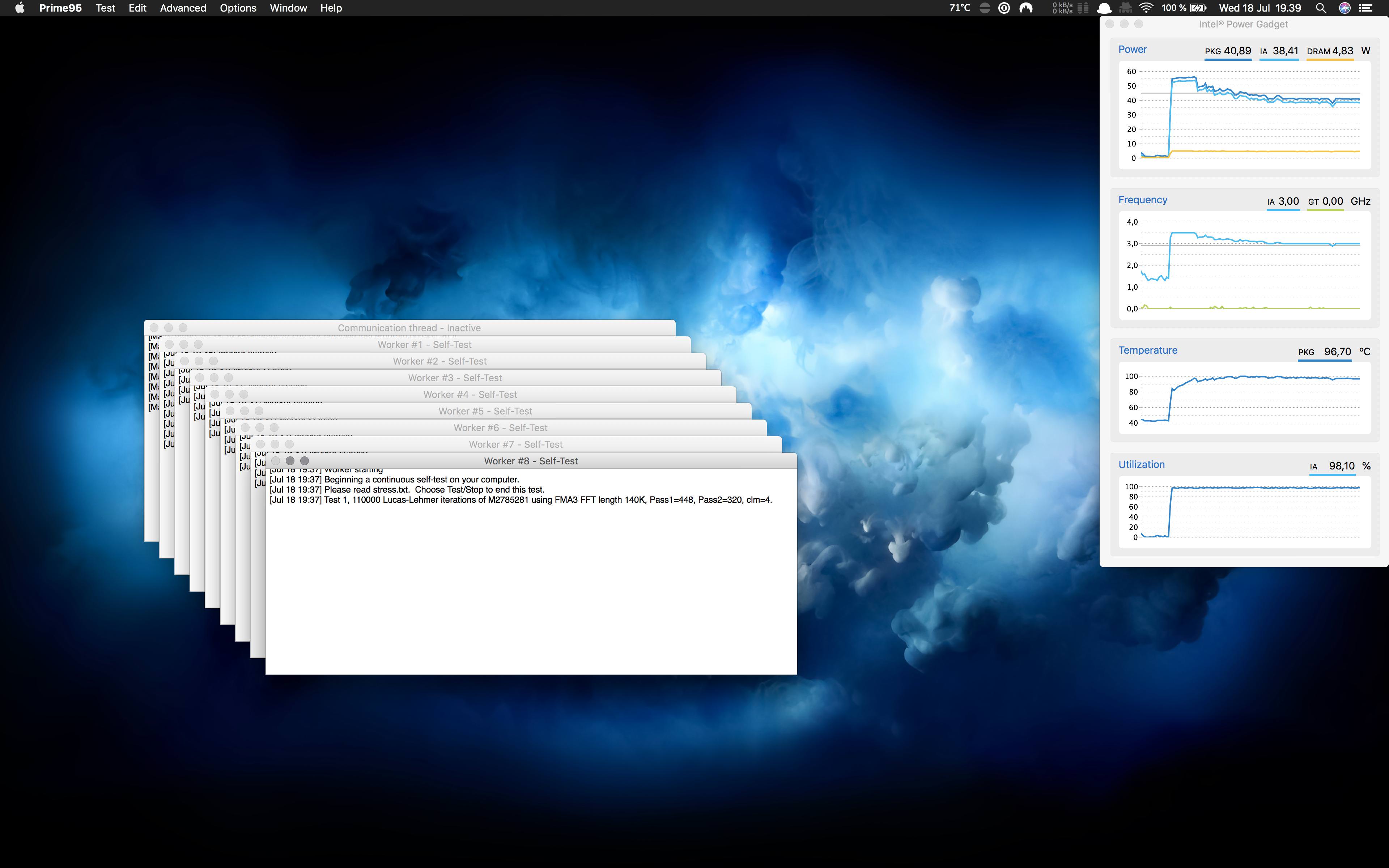This screenshot has width=1389, height=868.
Task: Open the Wi-Fi status menu
Action: [1146, 8]
